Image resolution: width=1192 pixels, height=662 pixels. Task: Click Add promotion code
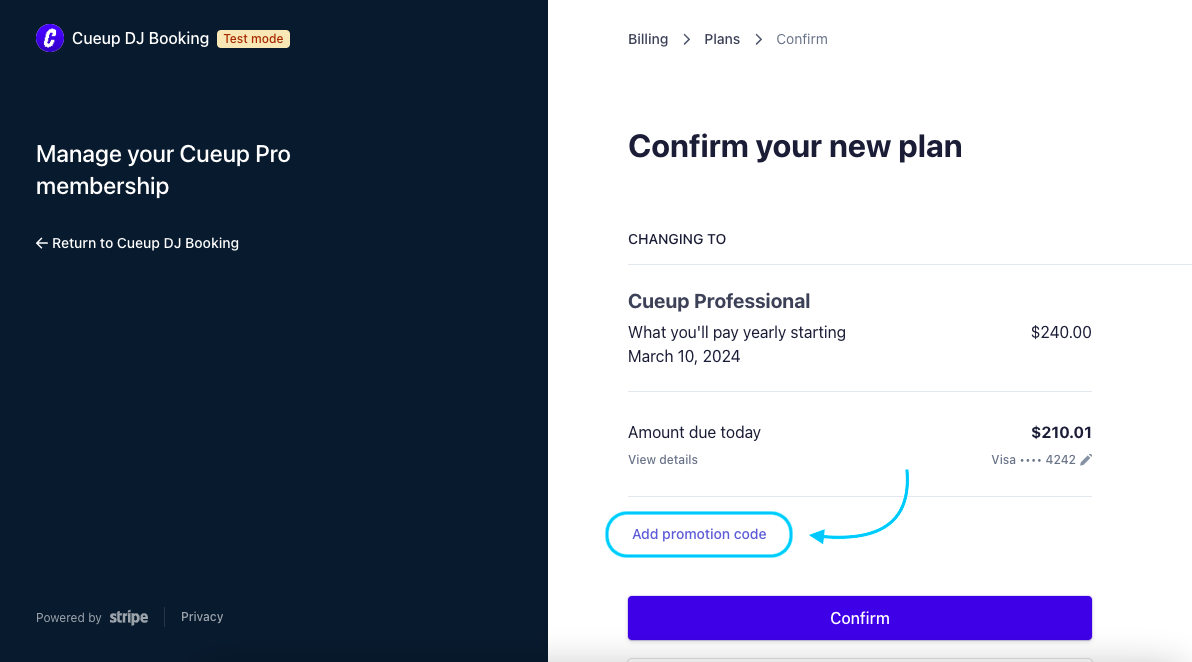point(699,534)
